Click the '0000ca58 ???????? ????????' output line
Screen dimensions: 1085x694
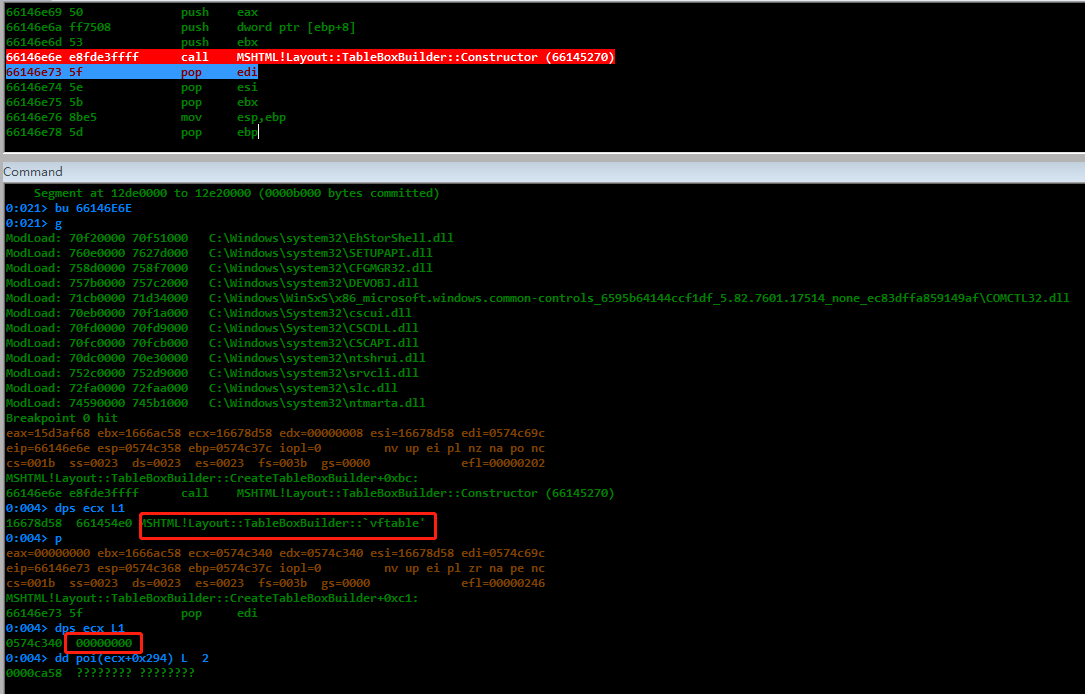[100, 673]
